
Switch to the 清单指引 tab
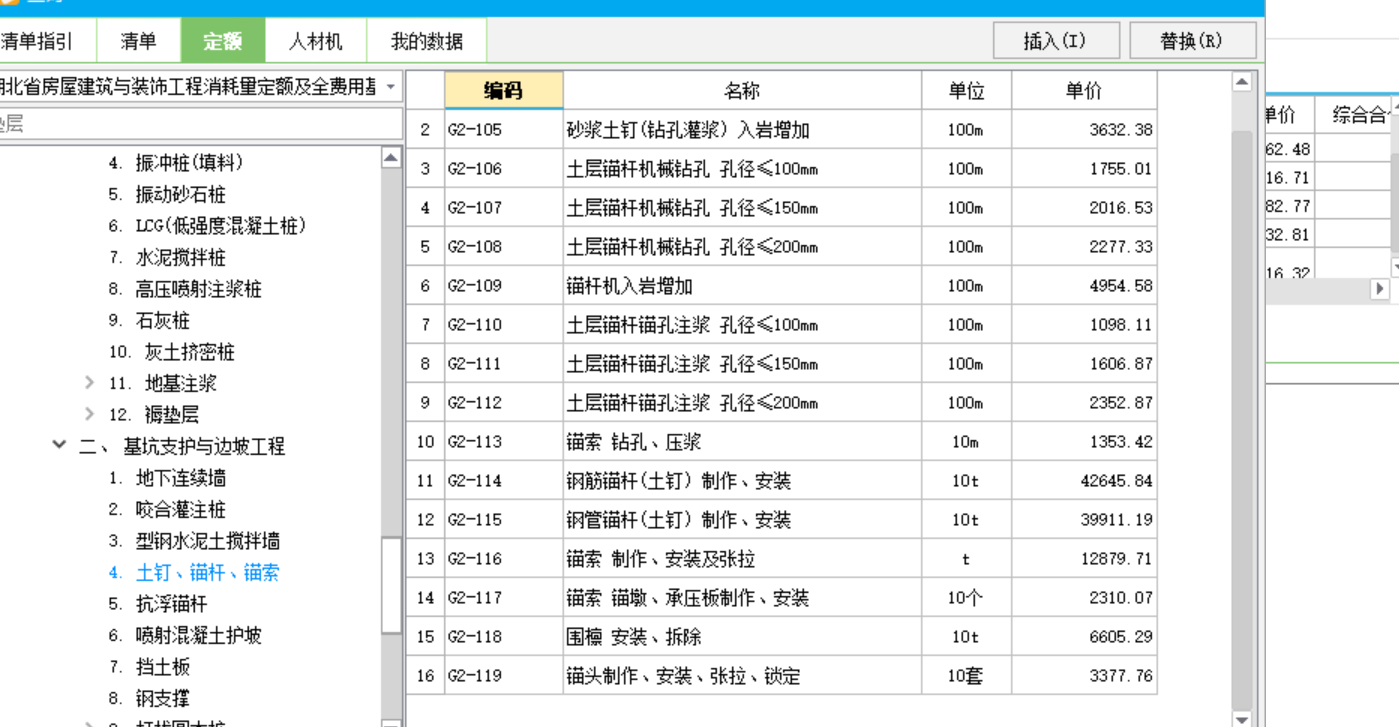pos(40,41)
